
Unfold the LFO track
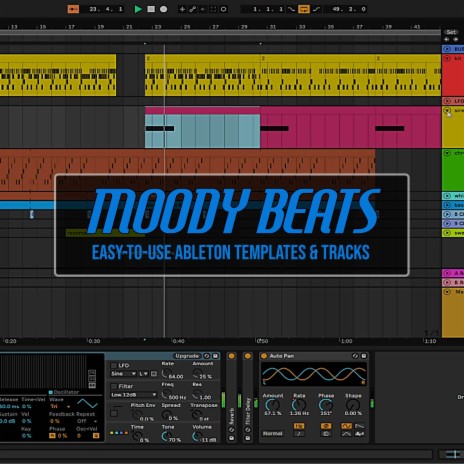tap(447, 101)
